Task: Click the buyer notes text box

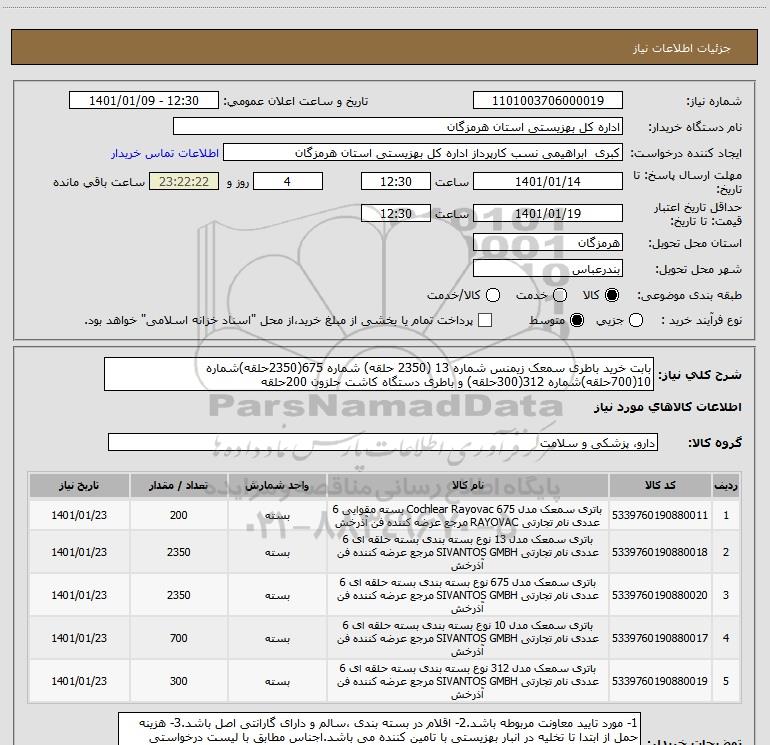Action: pyautogui.click(x=380, y=729)
